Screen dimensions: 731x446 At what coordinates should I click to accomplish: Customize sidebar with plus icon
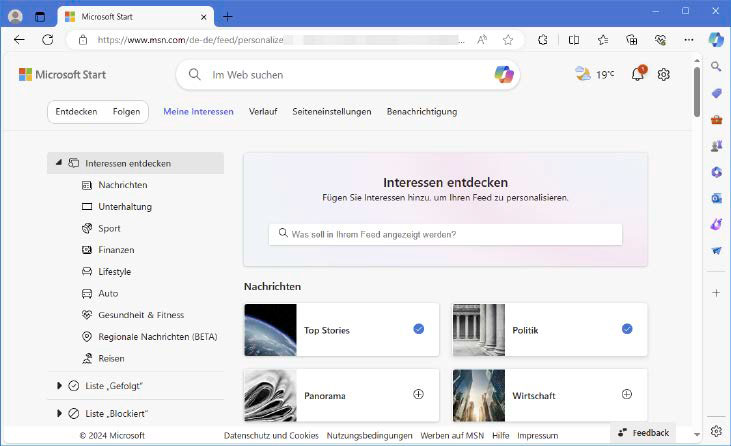point(716,293)
